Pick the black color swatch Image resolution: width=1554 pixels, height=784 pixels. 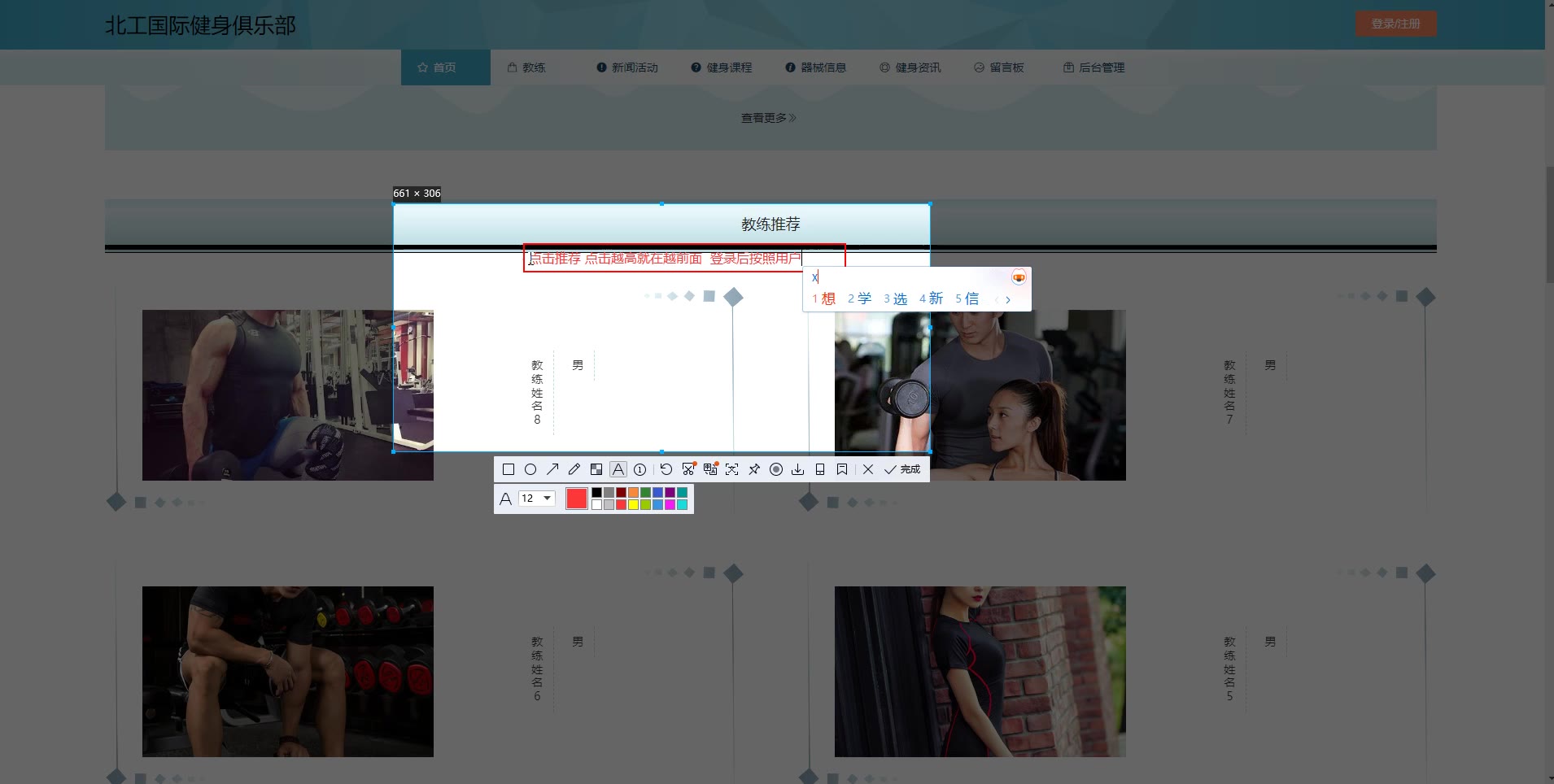[x=596, y=493]
